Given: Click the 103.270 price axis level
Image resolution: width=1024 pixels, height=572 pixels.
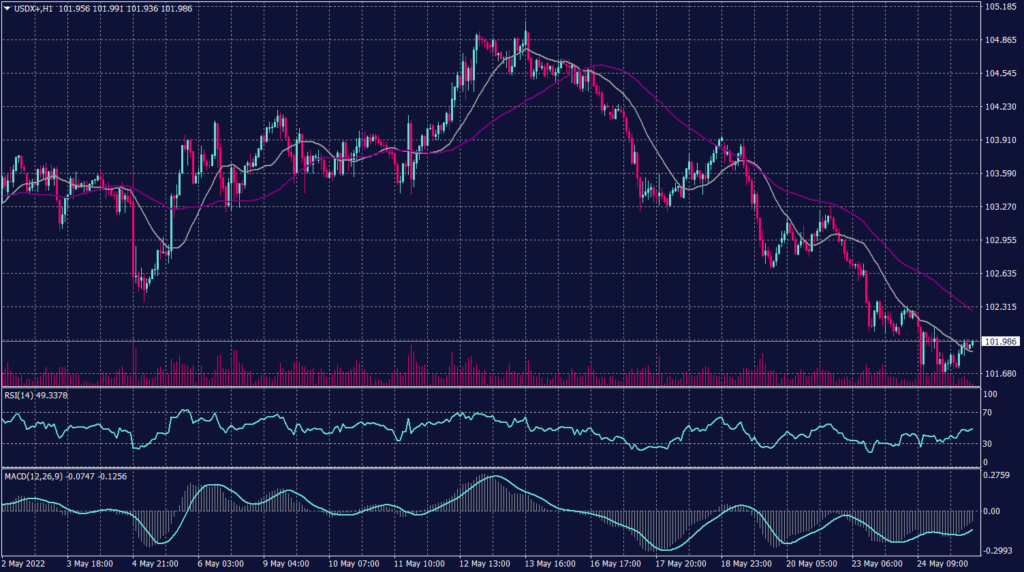Looking at the screenshot, I should click(x=1001, y=207).
